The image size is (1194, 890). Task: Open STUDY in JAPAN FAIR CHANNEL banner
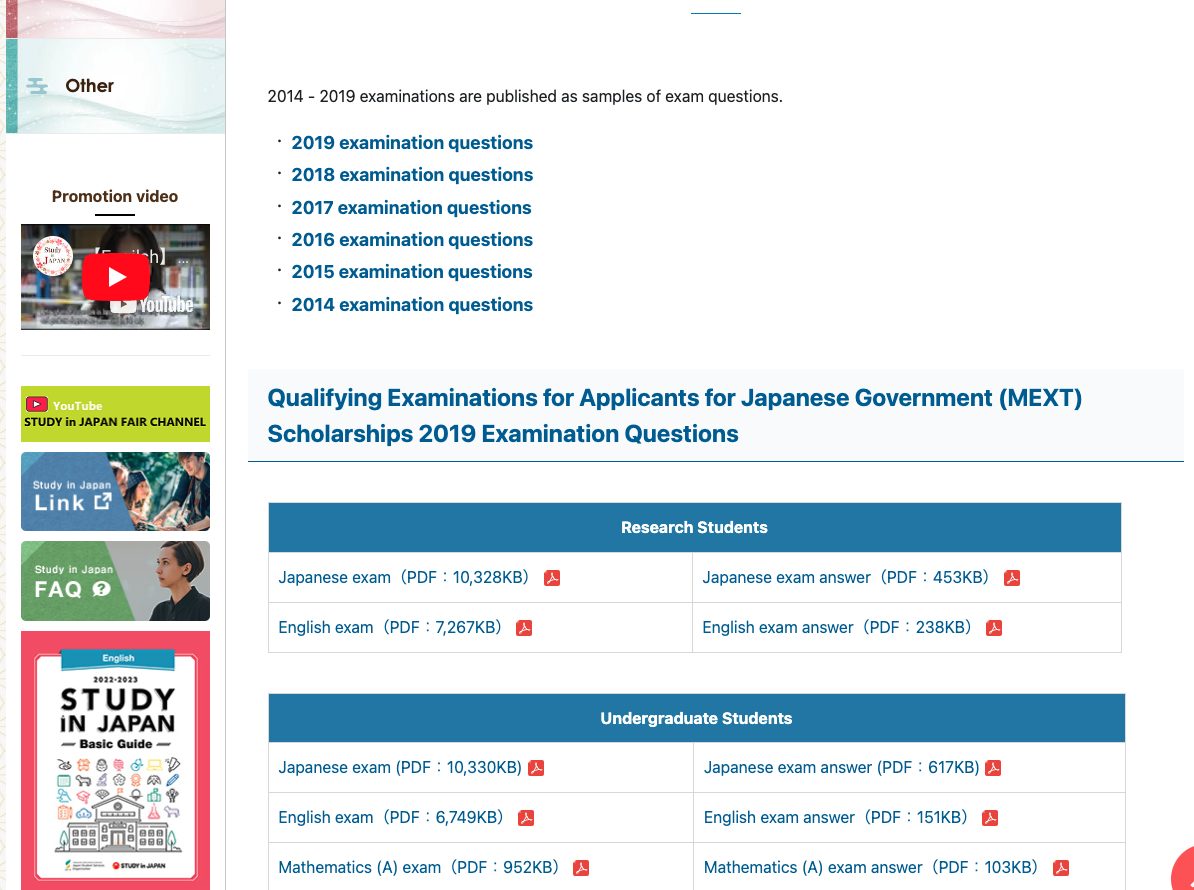[x=116, y=413]
